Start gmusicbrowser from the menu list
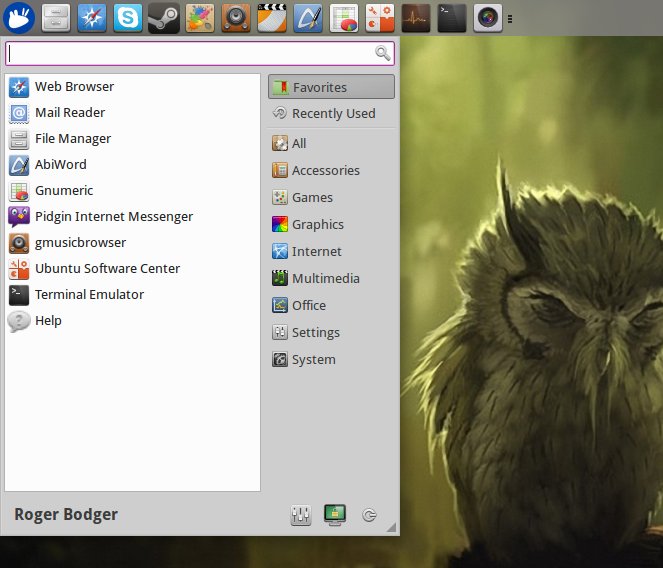This screenshot has height=568, width=663. click(80, 243)
